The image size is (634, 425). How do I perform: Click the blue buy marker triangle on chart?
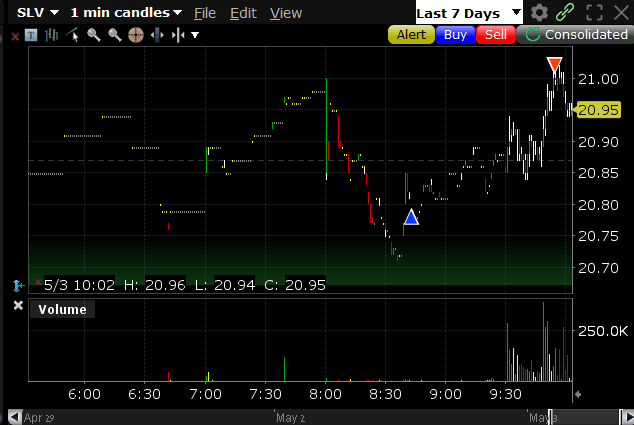tap(411, 217)
